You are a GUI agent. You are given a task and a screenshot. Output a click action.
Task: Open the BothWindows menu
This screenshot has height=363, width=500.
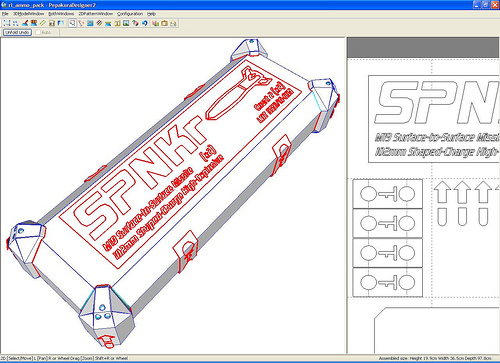(x=61, y=14)
